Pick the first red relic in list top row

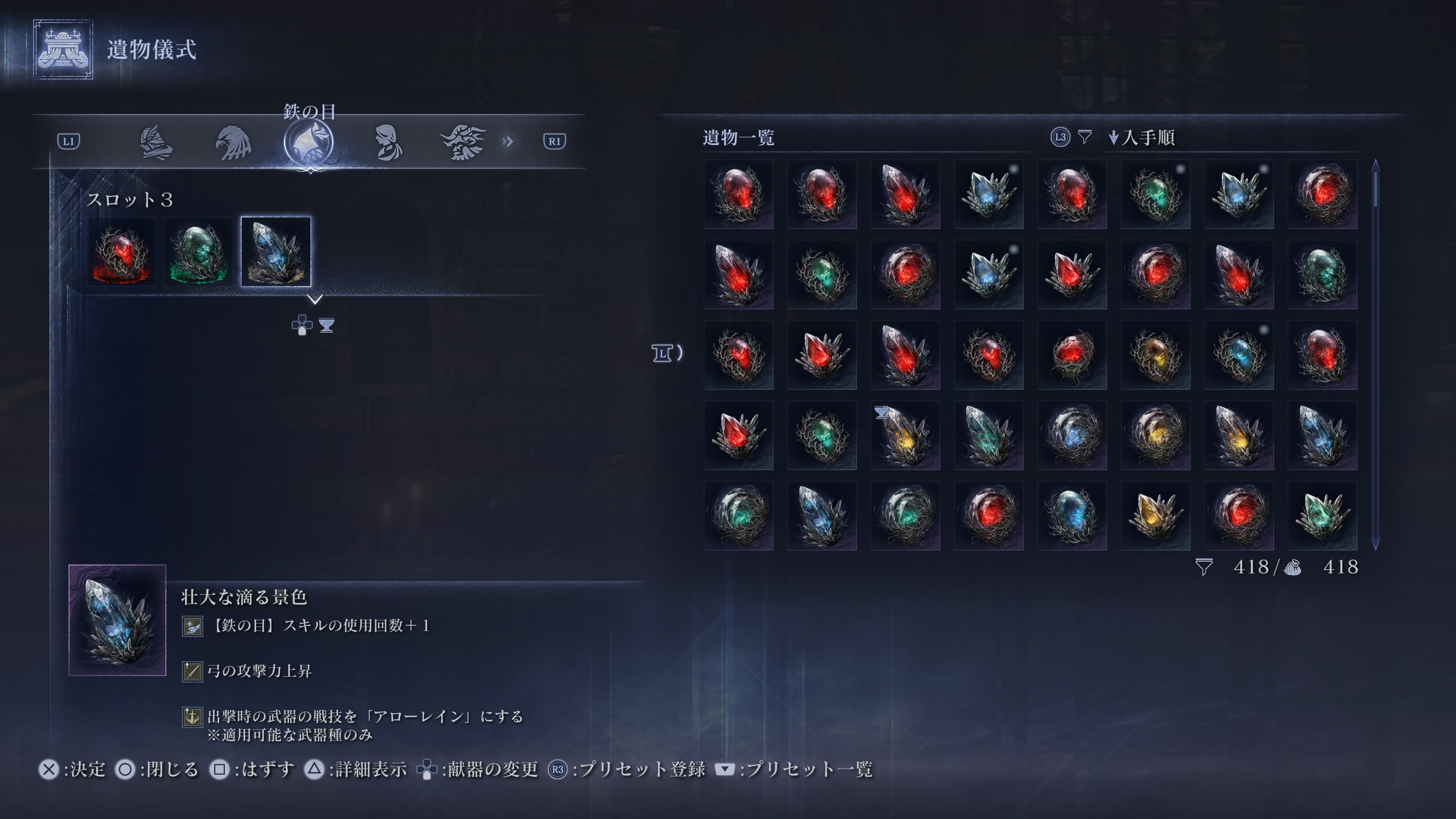tap(738, 194)
